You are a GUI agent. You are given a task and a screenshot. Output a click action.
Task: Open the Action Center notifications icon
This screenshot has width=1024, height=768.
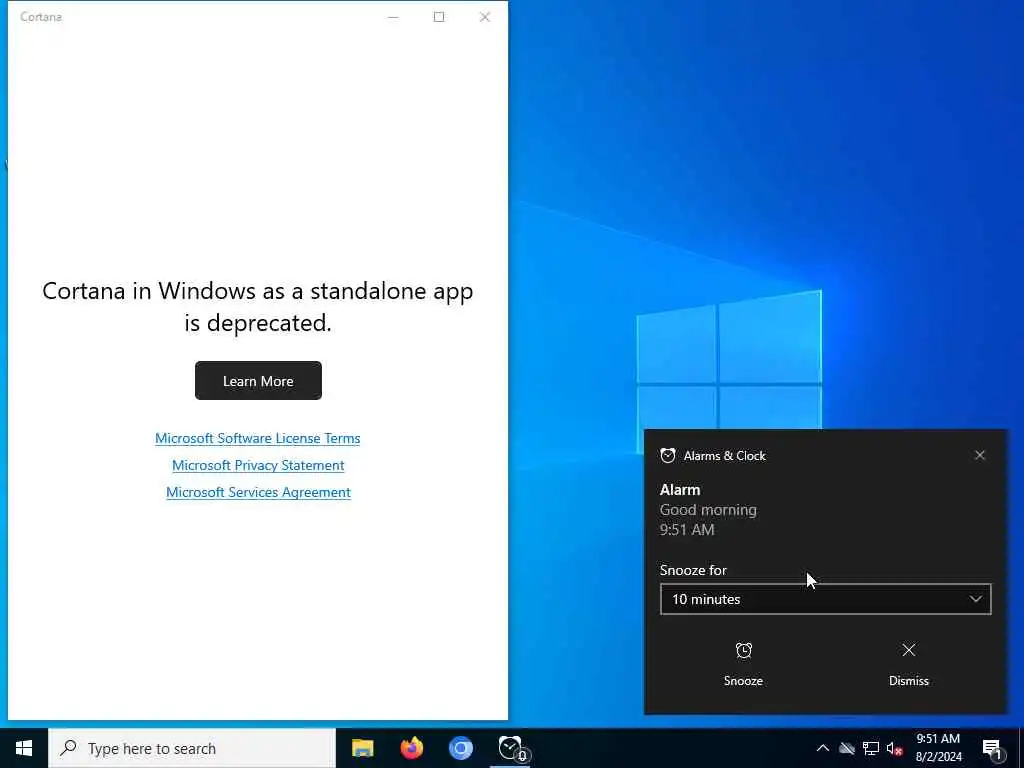click(x=992, y=749)
